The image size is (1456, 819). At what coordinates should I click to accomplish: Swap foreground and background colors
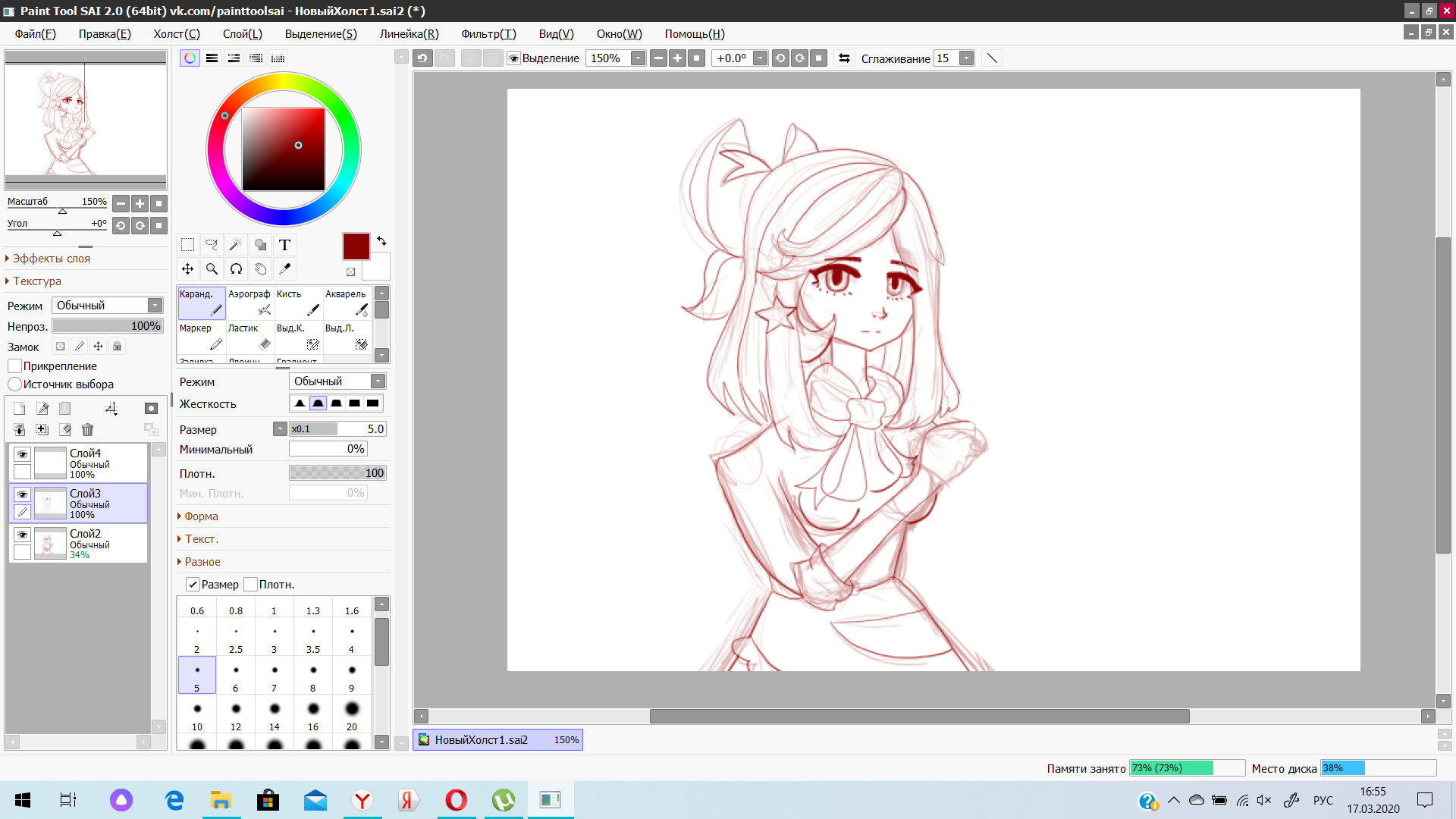(381, 240)
